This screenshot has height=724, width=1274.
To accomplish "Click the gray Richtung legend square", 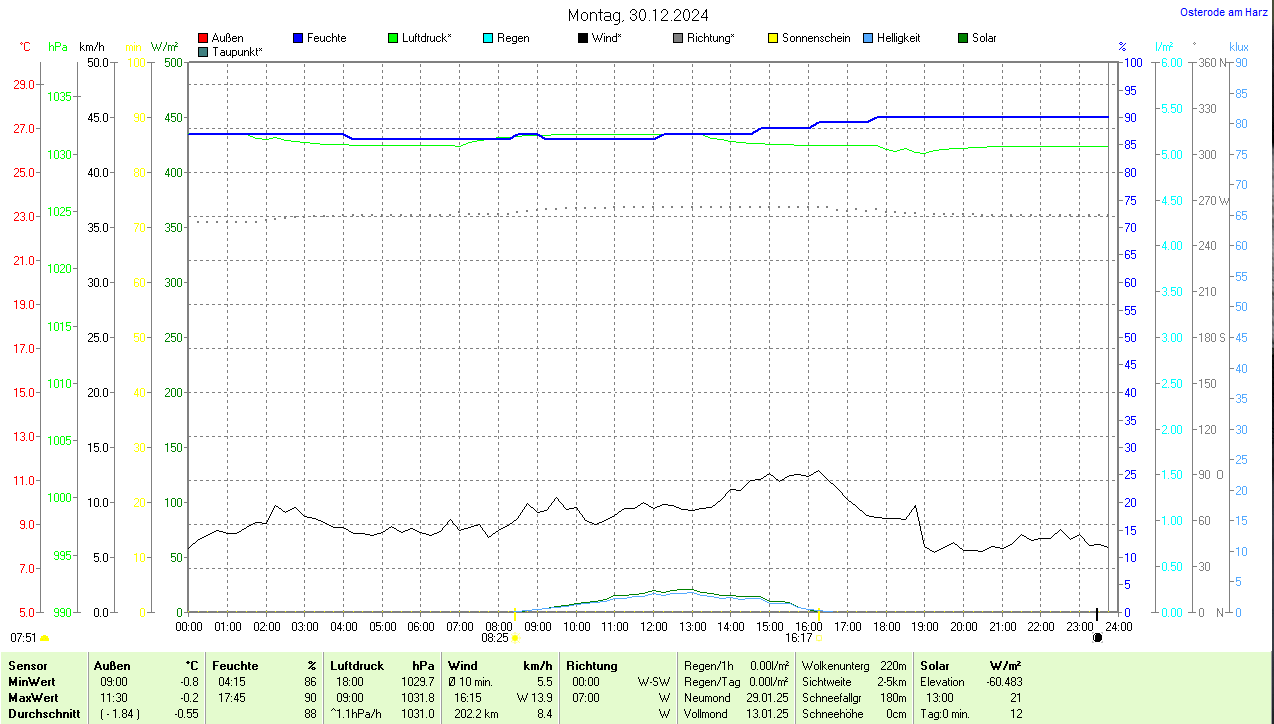I will point(678,38).
